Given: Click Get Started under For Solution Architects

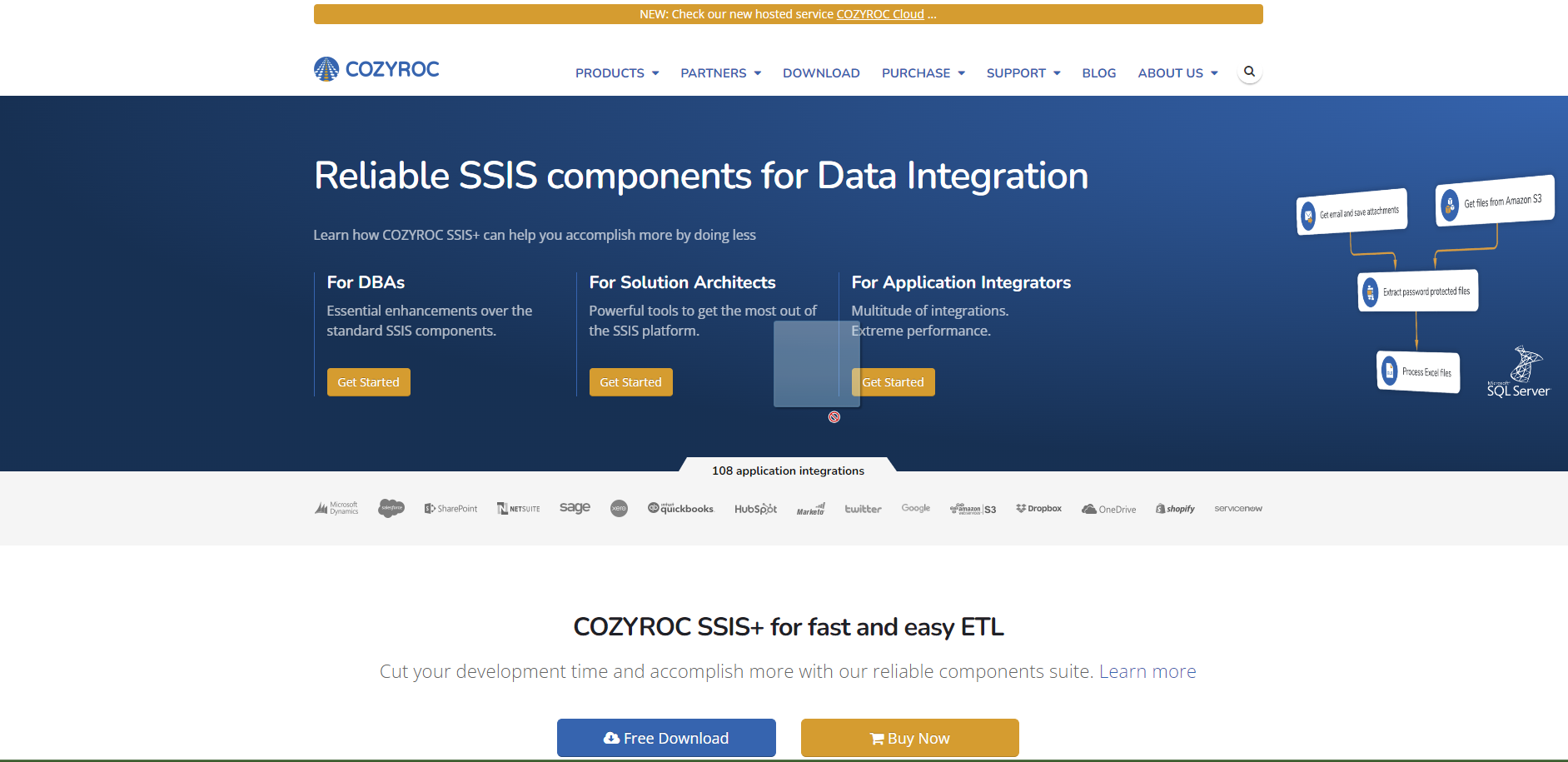Looking at the screenshot, I should tap(630, 382).
